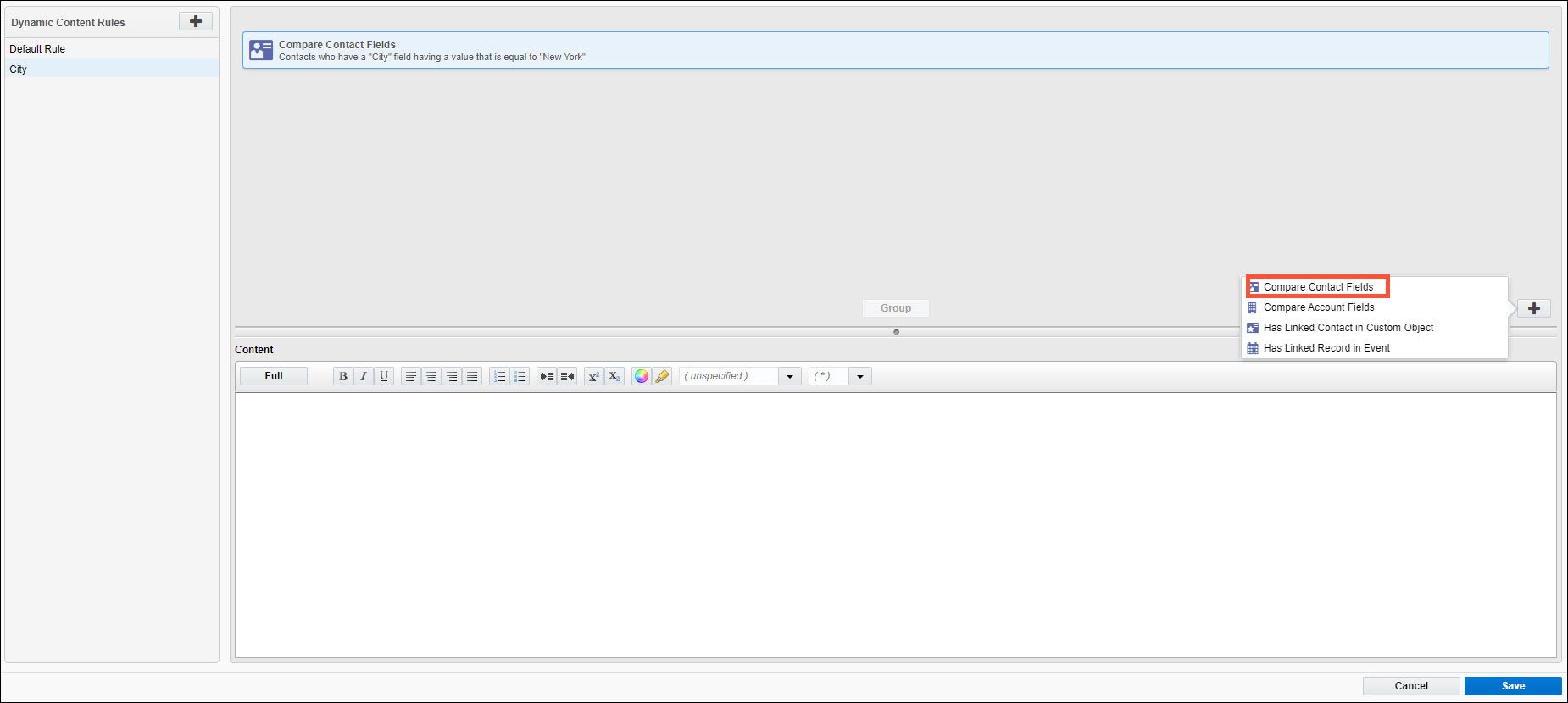Select Has Linked Record in Event

(1326, 348)
